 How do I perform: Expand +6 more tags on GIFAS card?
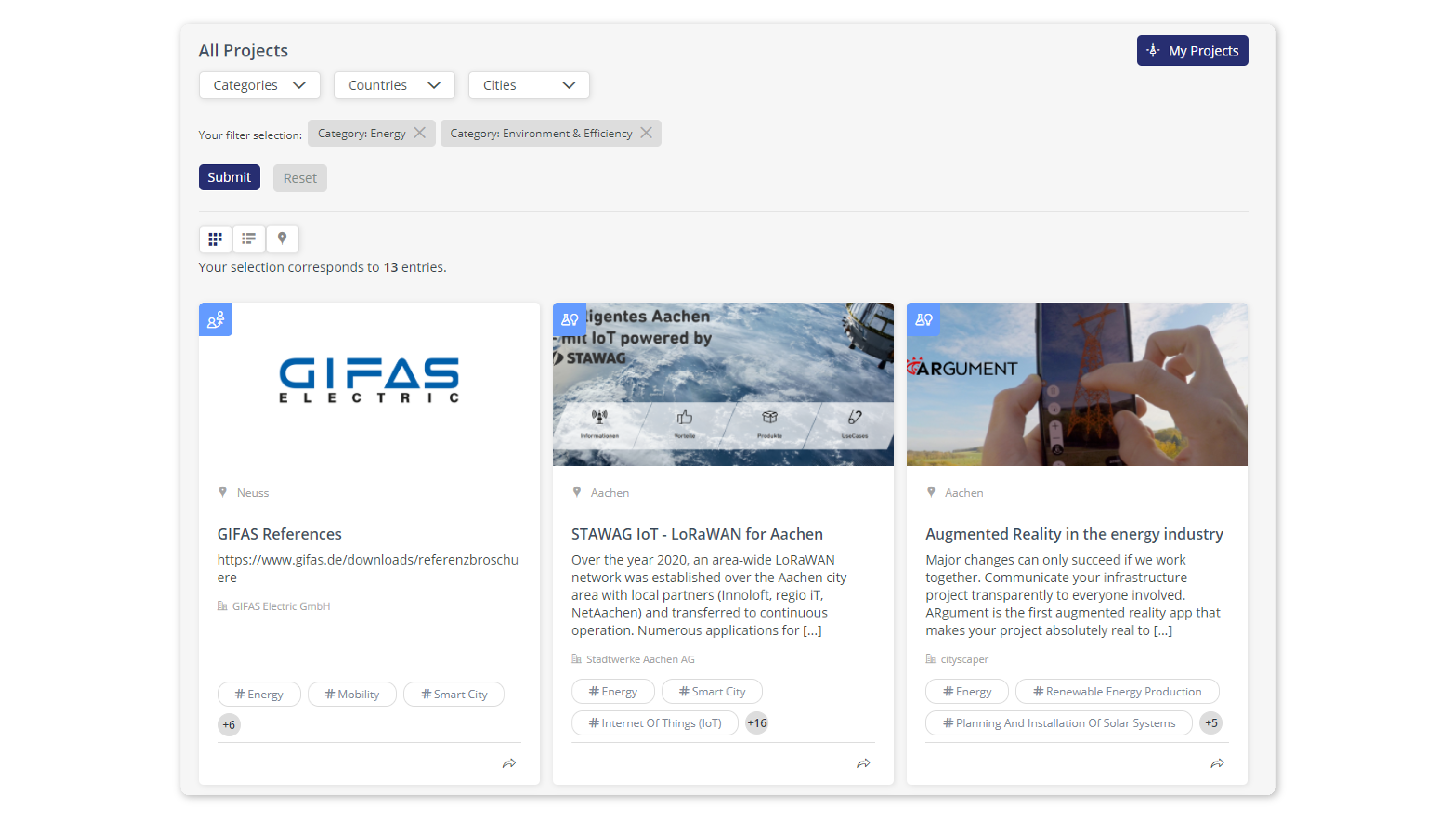229,725
